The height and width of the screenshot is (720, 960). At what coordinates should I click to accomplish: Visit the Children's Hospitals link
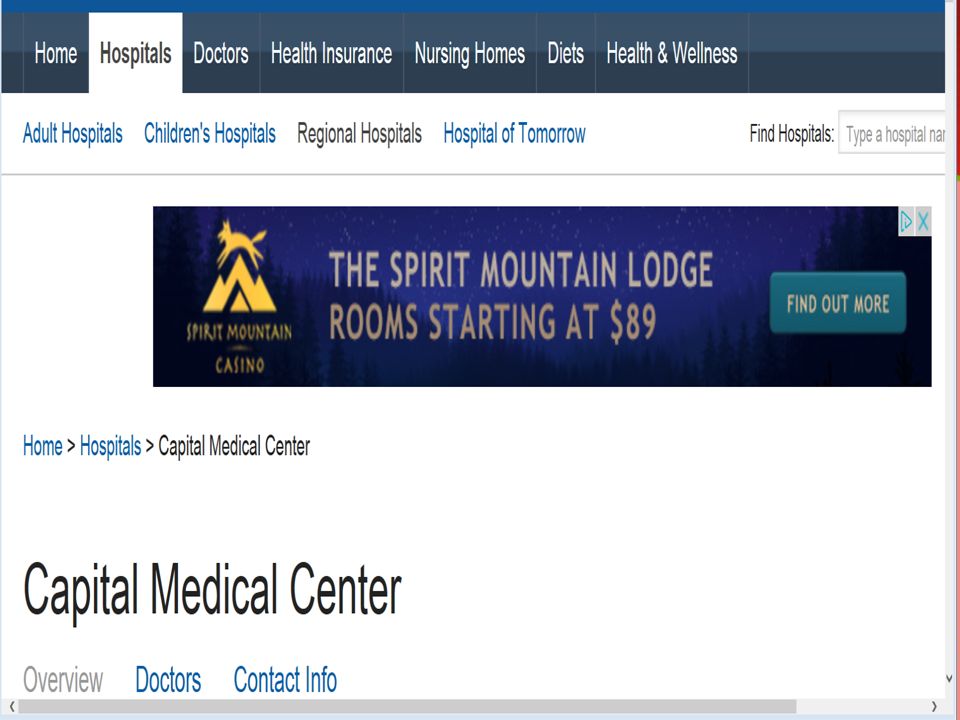coord(210,133)
